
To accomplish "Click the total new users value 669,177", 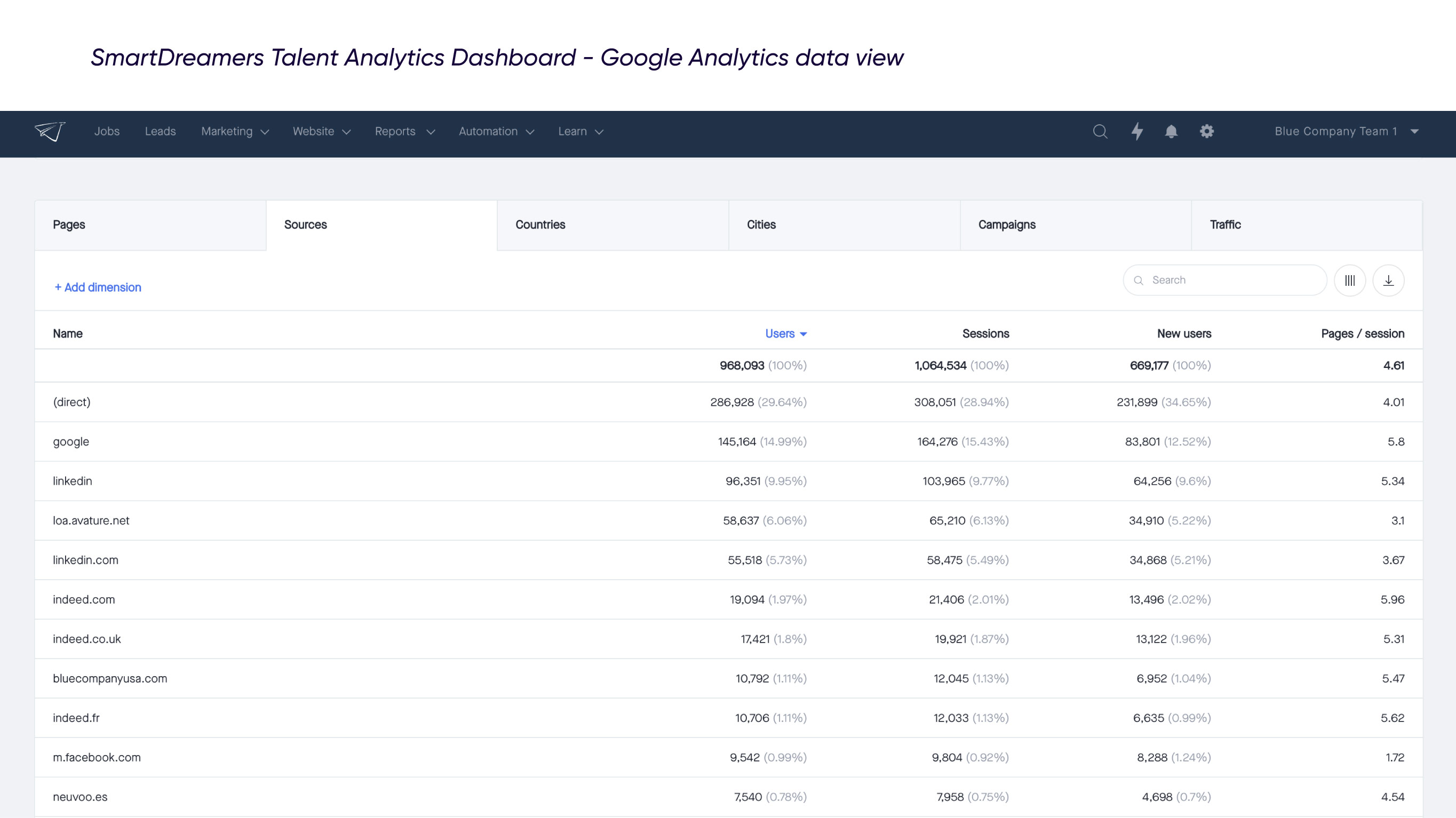I will click(1149, 365).
